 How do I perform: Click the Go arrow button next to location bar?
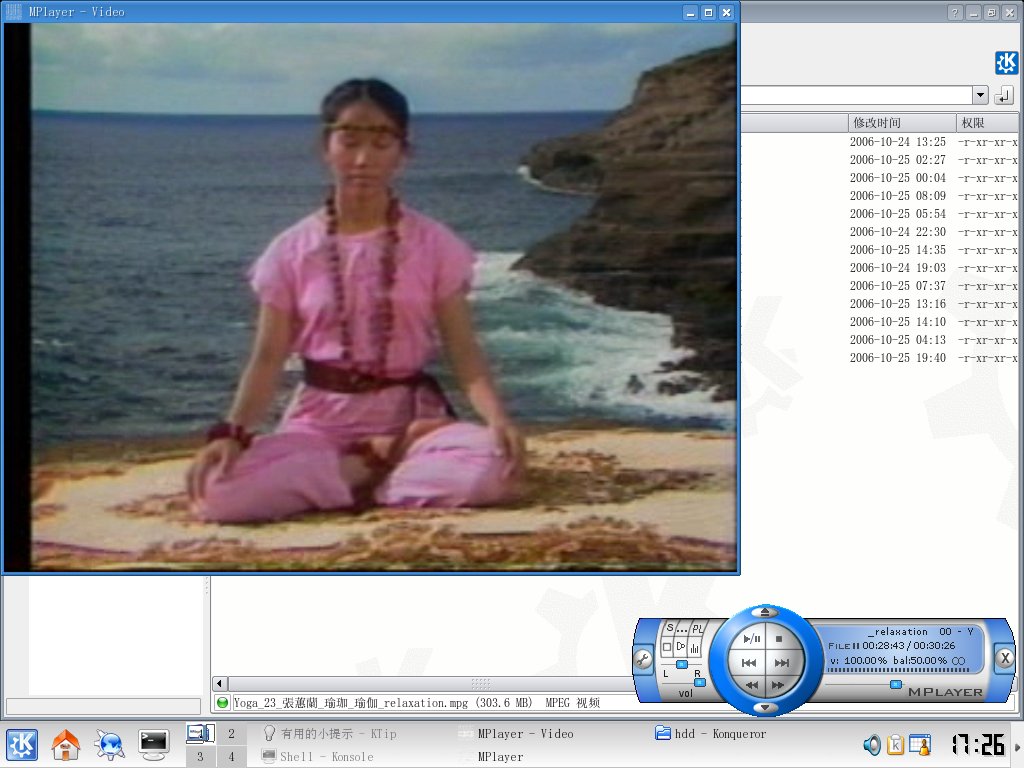(x=1004, y=95)
